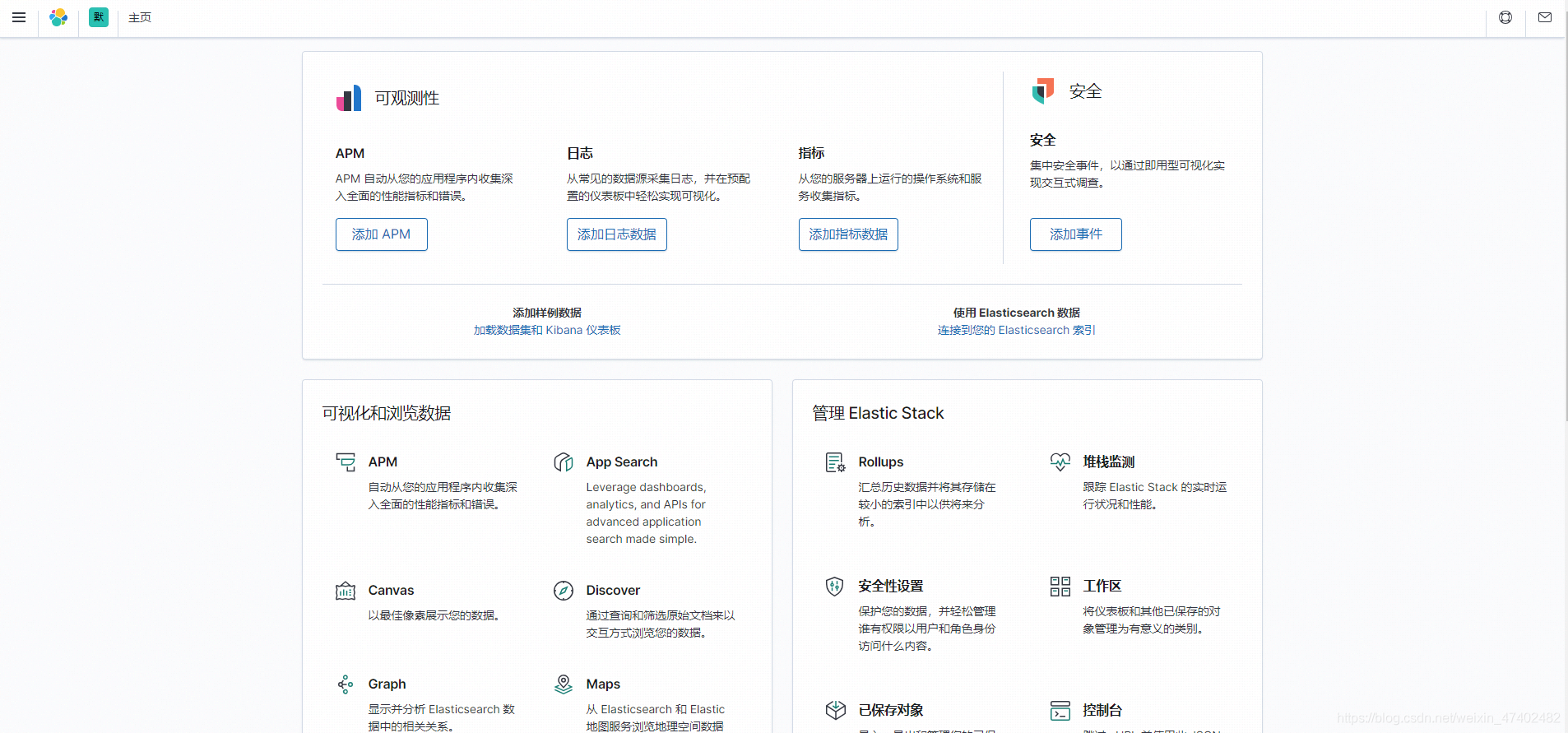The width and height of the screenshot is (1568, 733).
Task: Click the 日志 heading
Action: point(580,153)
